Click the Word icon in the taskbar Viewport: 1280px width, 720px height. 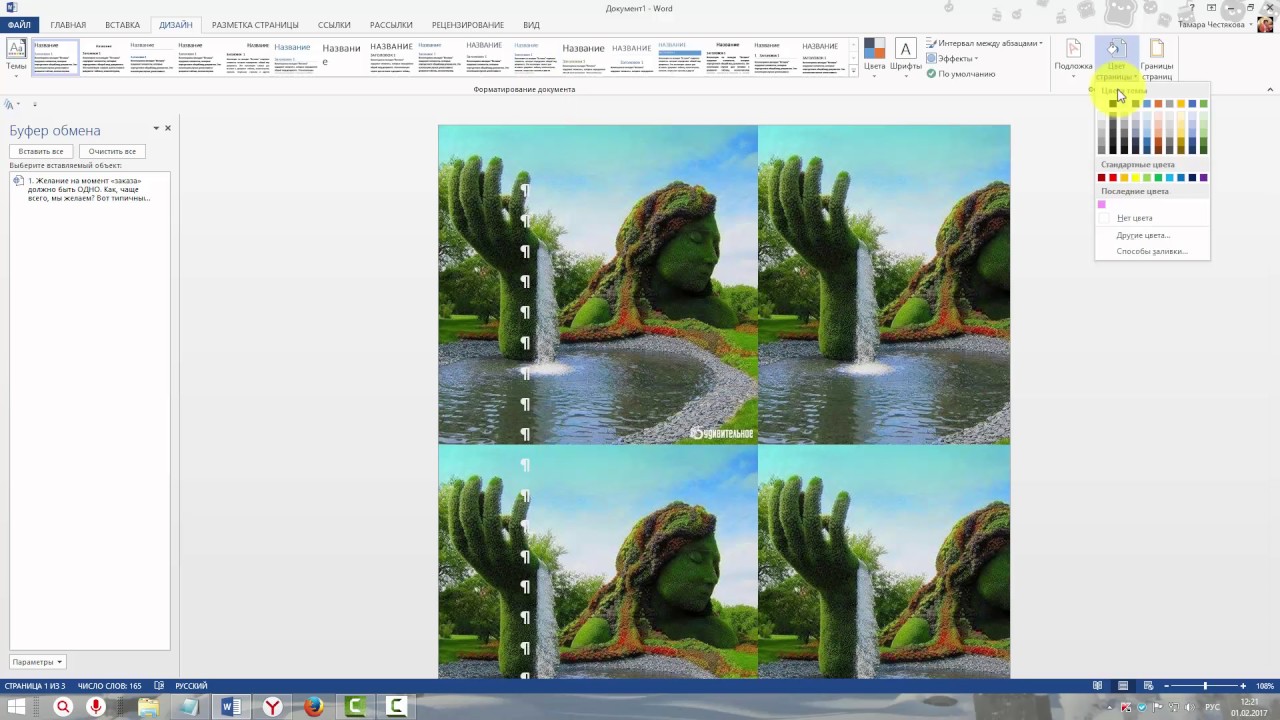click(231, 707)
